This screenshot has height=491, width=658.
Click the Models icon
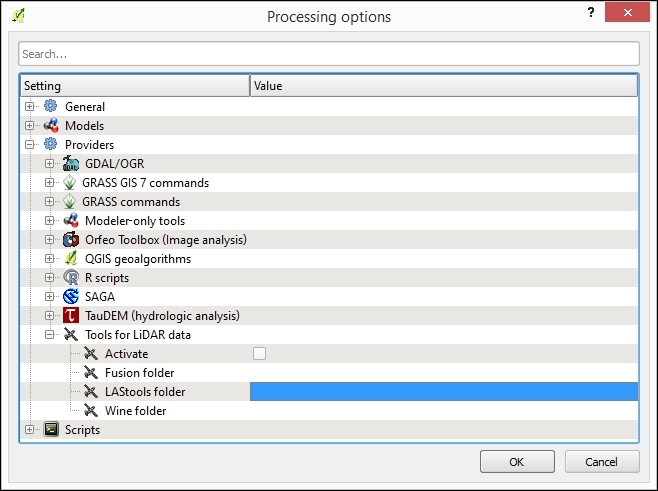coord(51,125)
